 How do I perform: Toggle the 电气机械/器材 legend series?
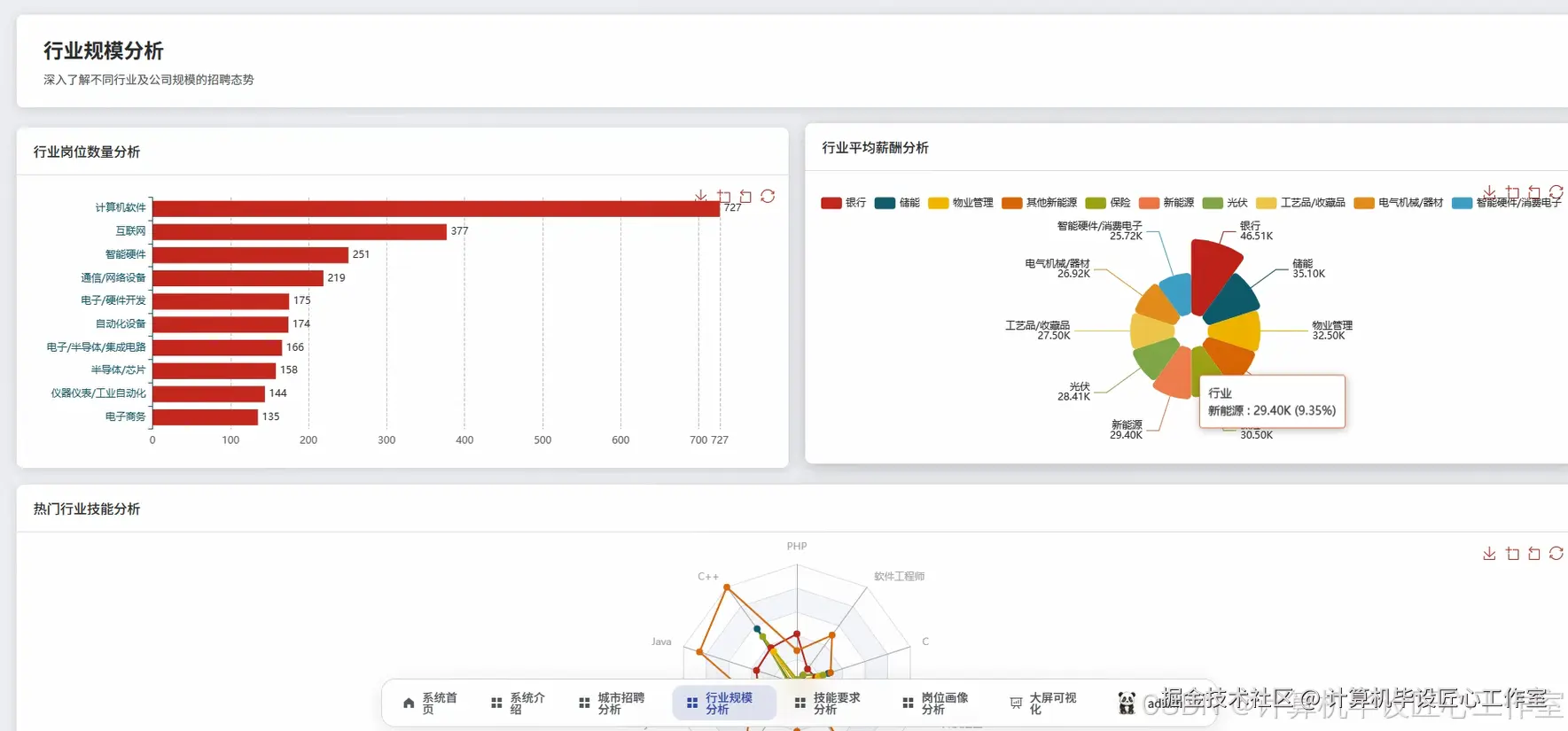(1398, 203)
